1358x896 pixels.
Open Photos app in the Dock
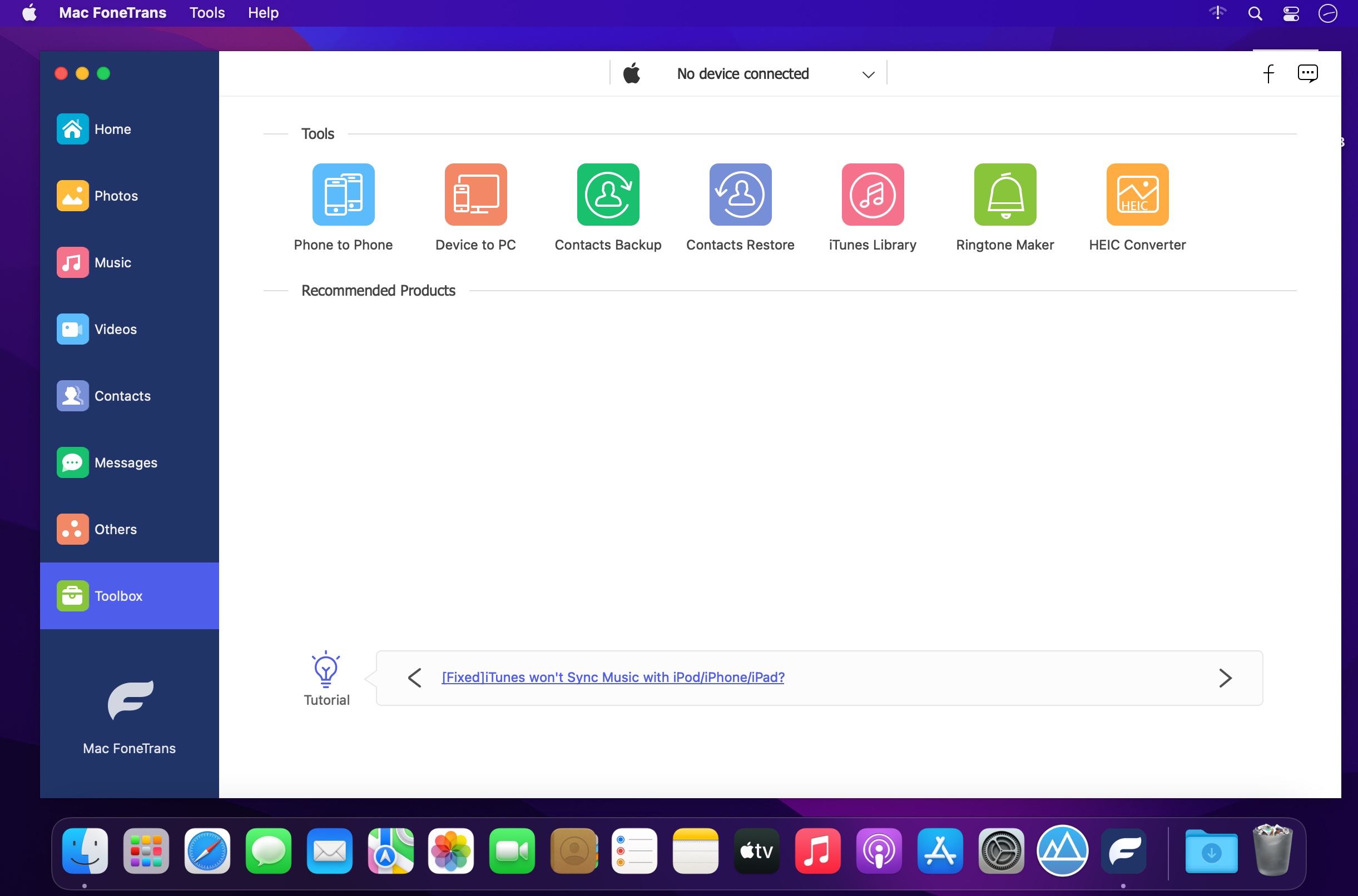point(451,851)
